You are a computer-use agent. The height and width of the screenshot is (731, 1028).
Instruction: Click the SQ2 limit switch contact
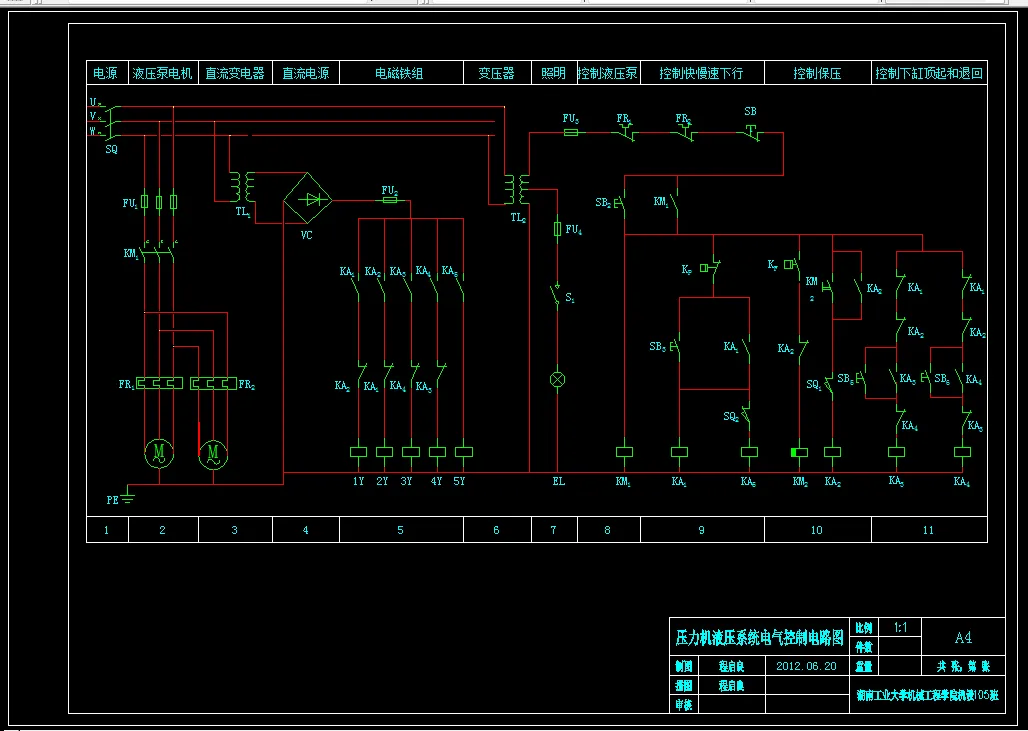(x=747, y=416)
